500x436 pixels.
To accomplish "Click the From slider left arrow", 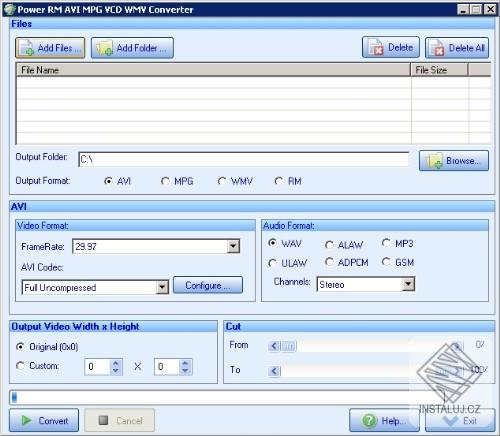I will pyautogui.click(x=274, y=346).
